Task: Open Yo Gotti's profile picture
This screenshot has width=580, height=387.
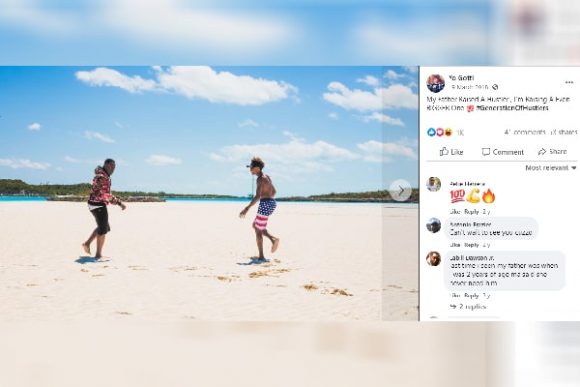Action: point(436,83)
